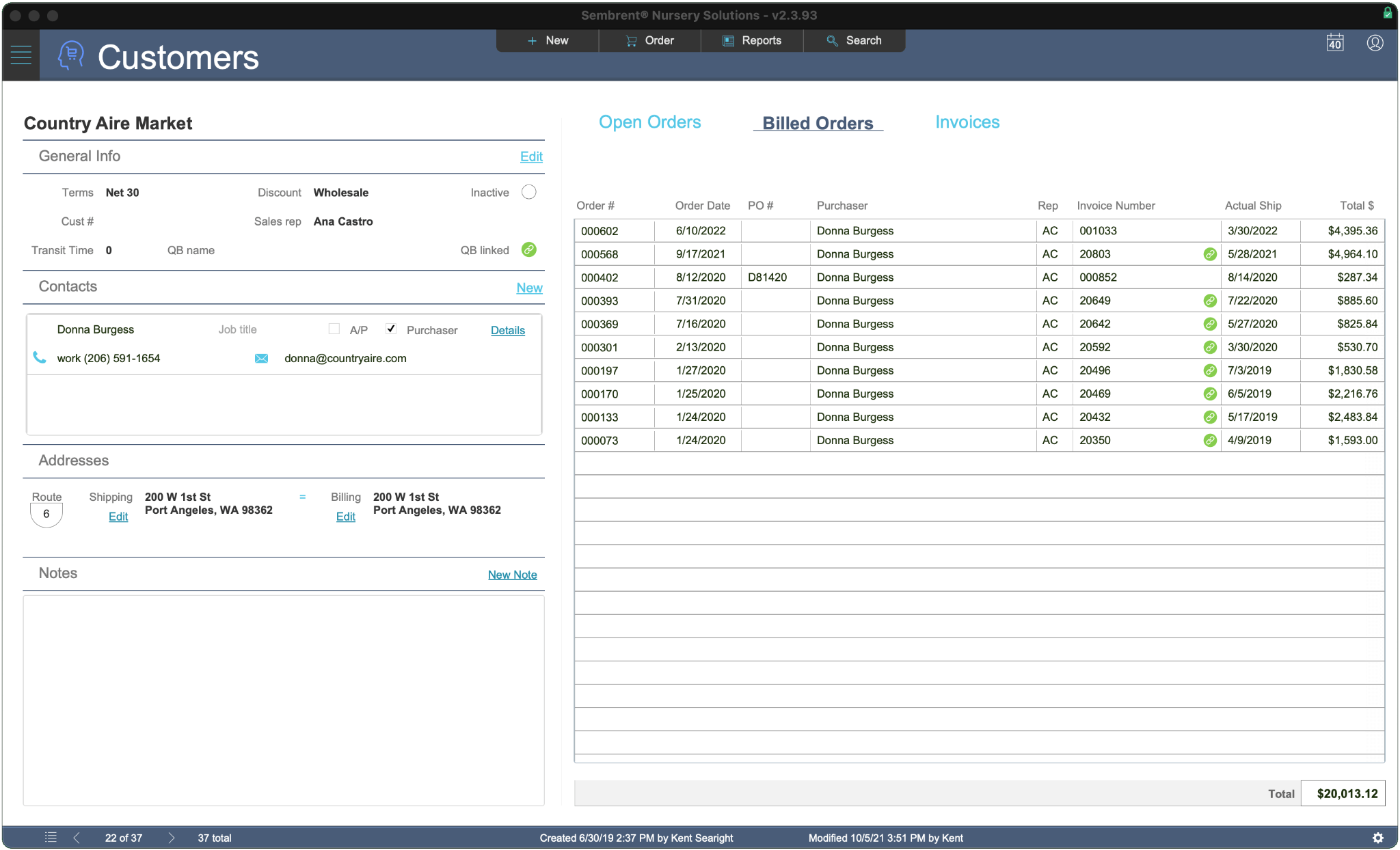
Task: Click the list view icon in footer
Action: pos(51,837)
